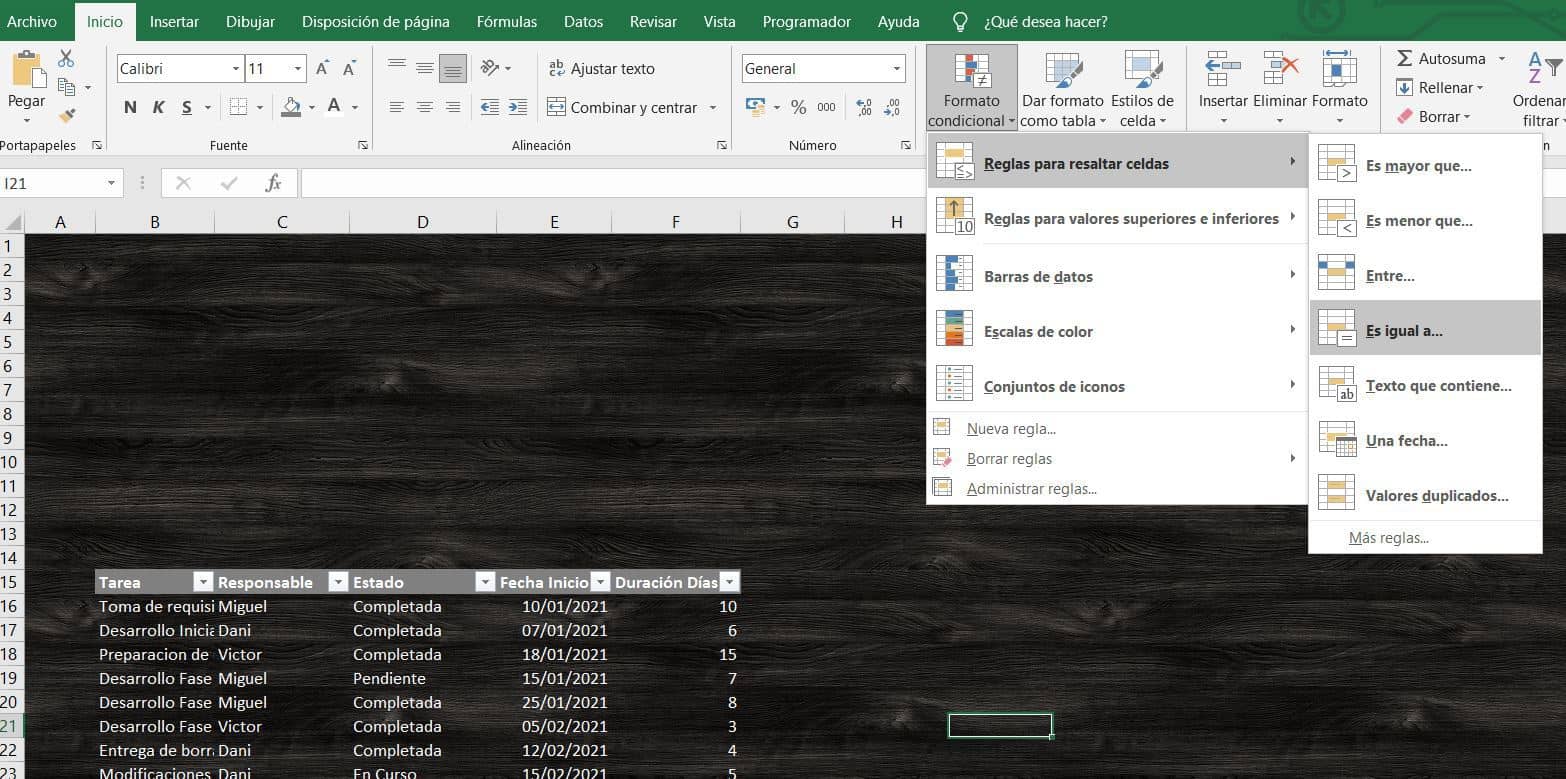Toggle Bold (N) formatting
The image size is (1566, 779).
click(x=130, y=107)
